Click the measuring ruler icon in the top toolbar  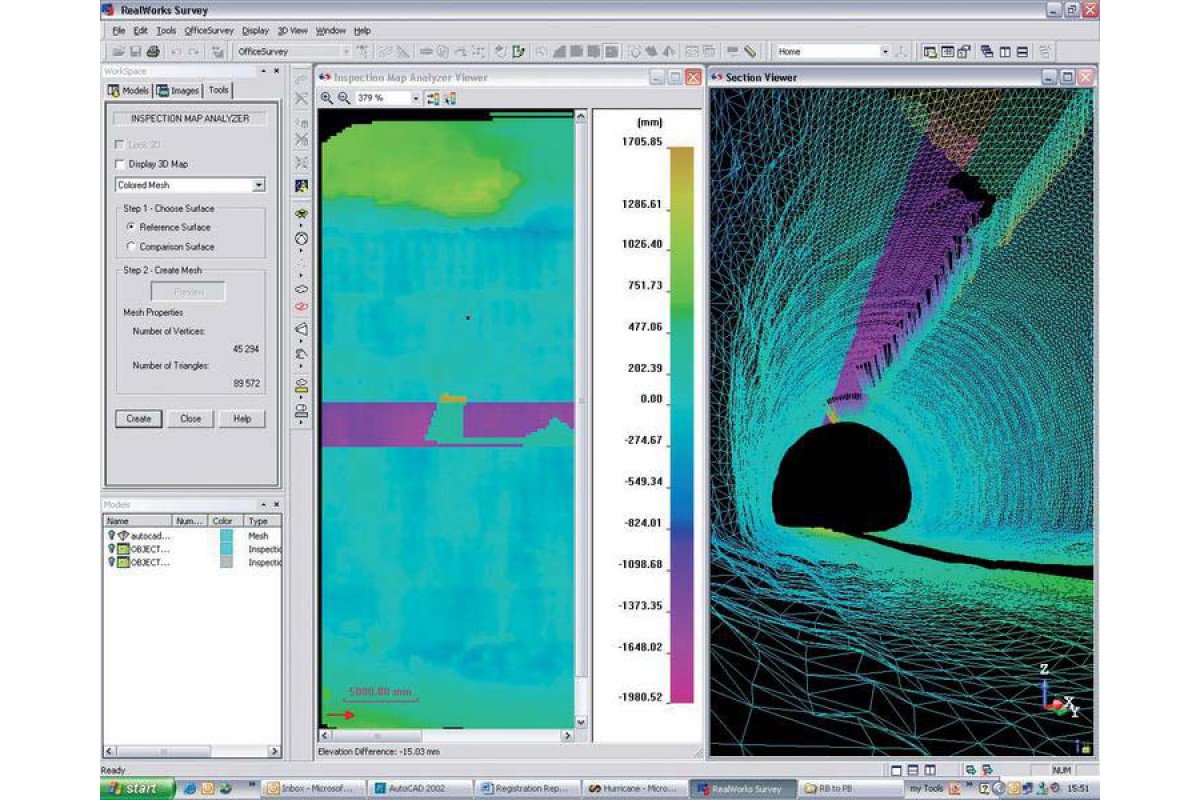(751, 51)
